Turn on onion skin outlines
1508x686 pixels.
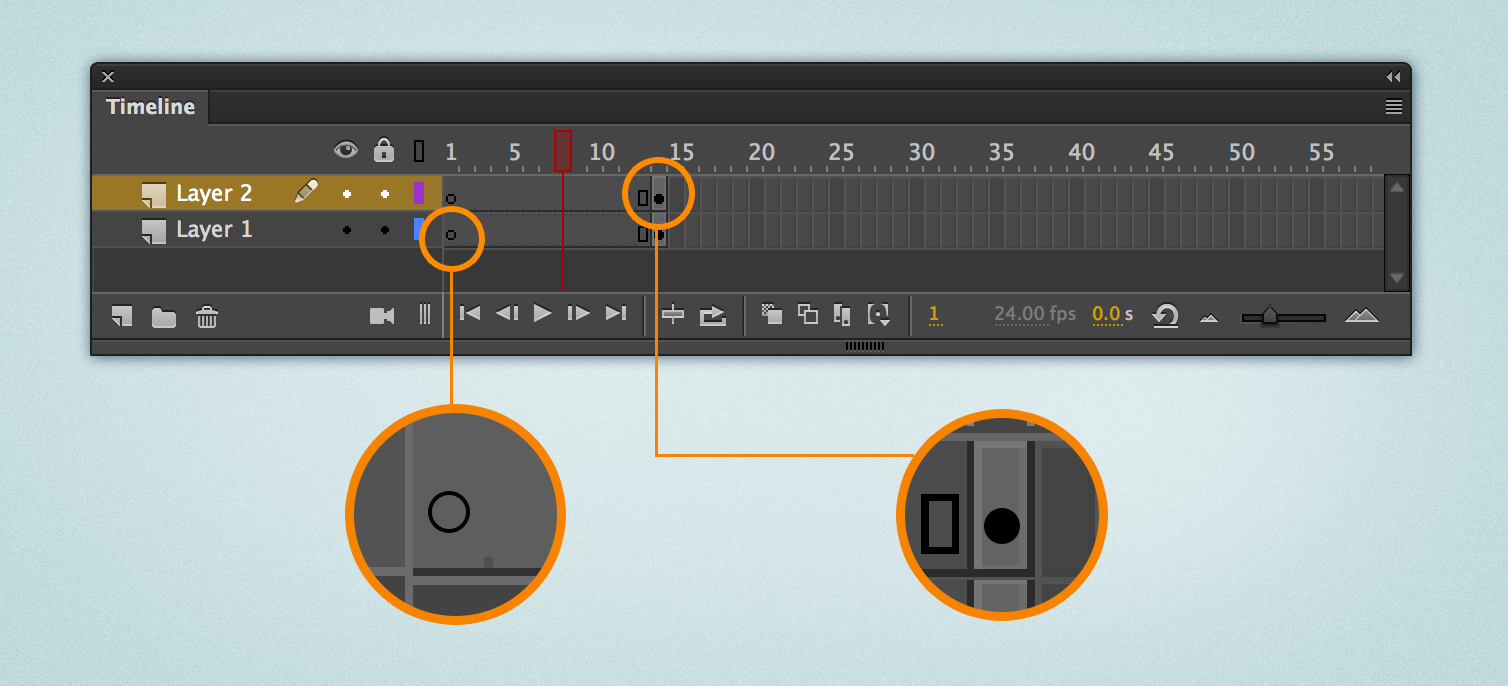coord(810,314)
